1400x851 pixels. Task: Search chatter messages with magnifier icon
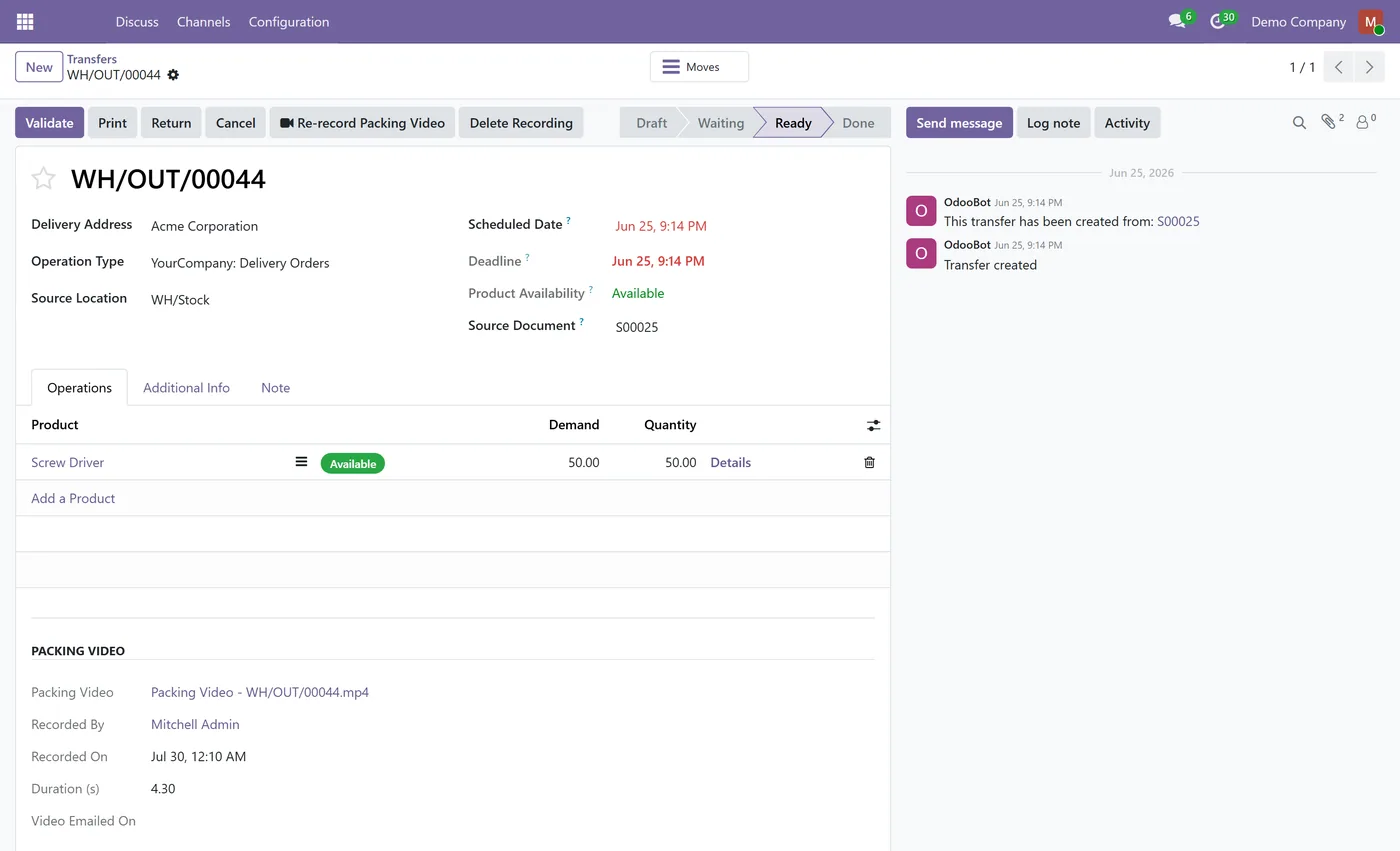tap(1299, 122)
